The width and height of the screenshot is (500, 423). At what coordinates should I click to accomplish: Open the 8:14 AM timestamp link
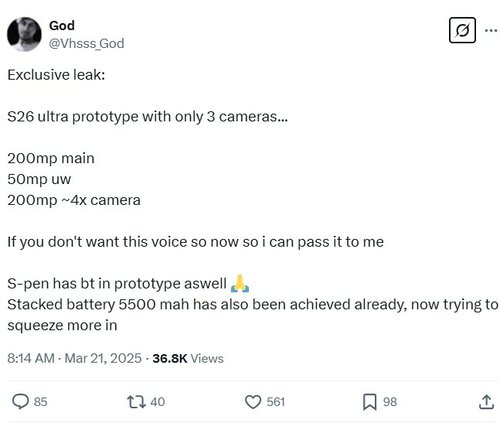pos(31,358)
